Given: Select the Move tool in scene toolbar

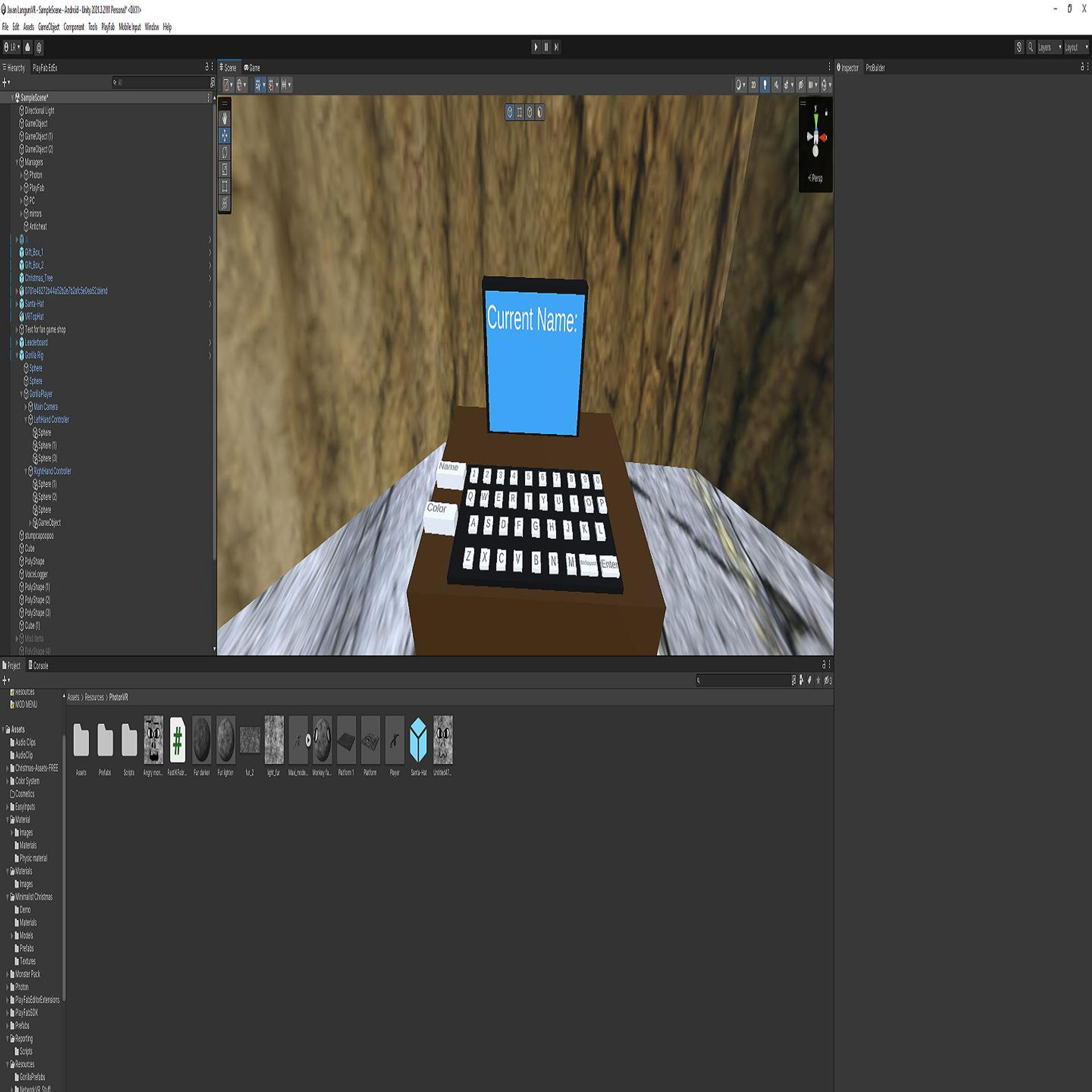Looking at the screenshot, I should [x=225, y=135].
